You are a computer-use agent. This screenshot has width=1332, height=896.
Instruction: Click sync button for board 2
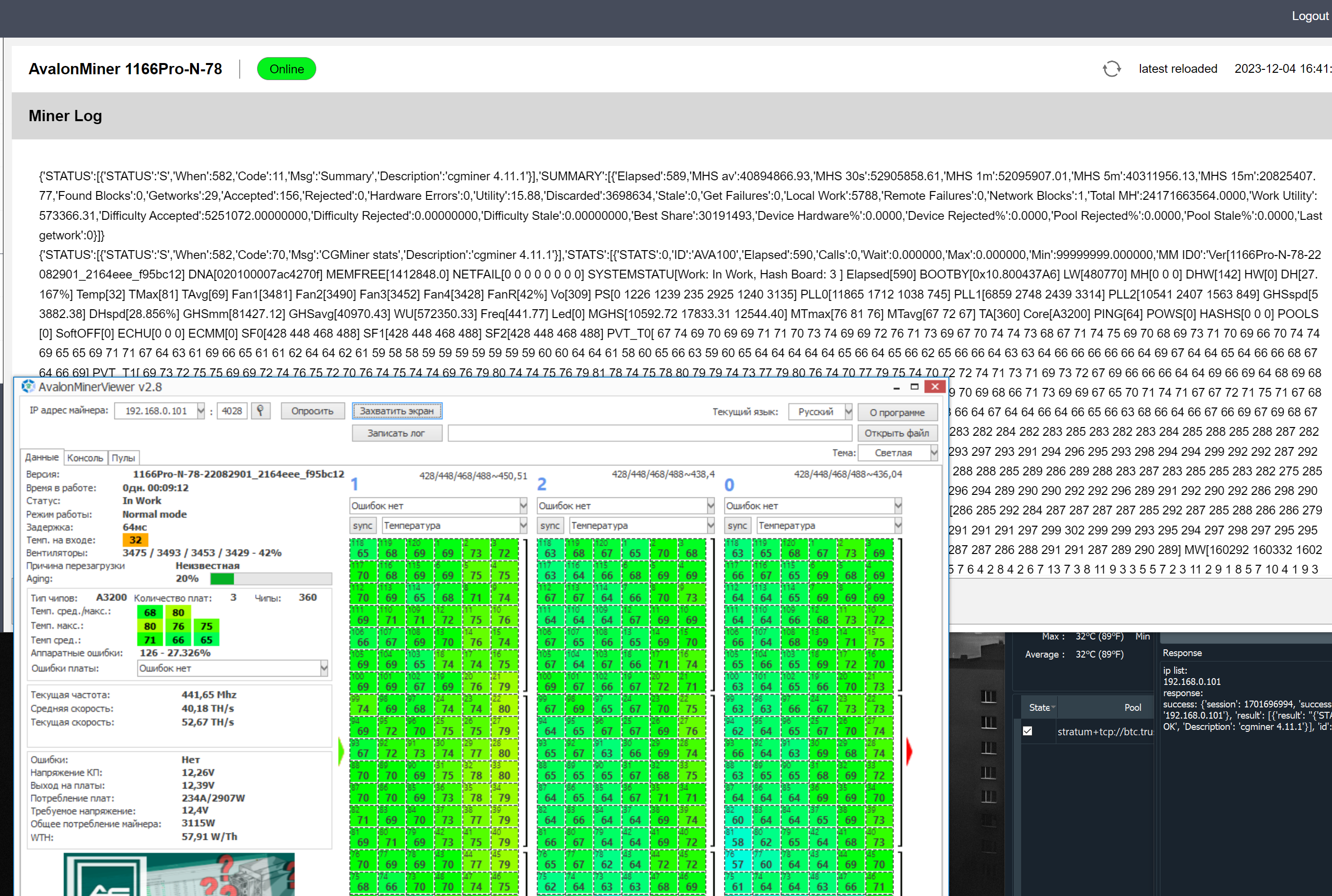tap(550, 525)
